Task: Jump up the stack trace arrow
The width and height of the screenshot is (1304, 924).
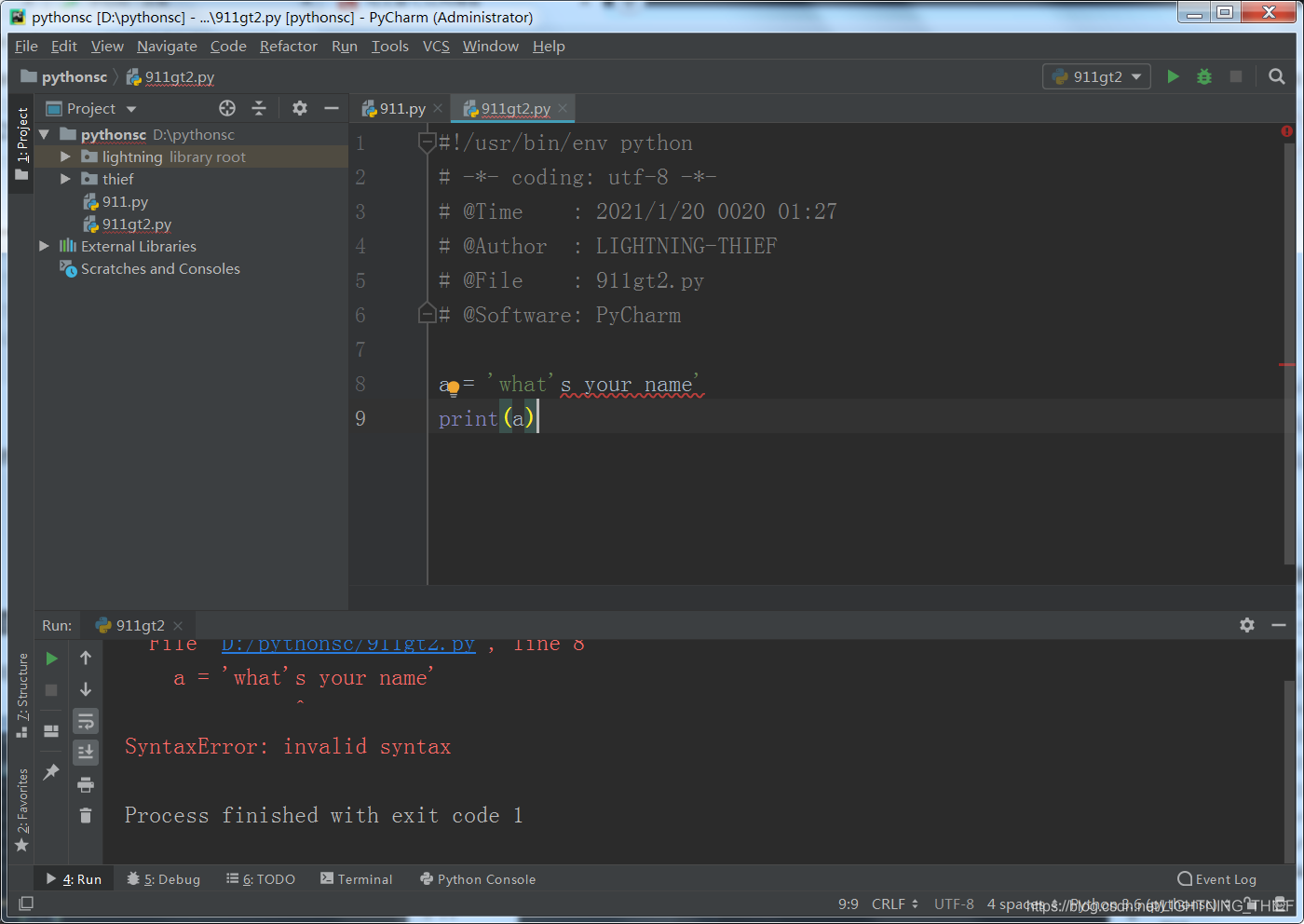Action: 86,659
